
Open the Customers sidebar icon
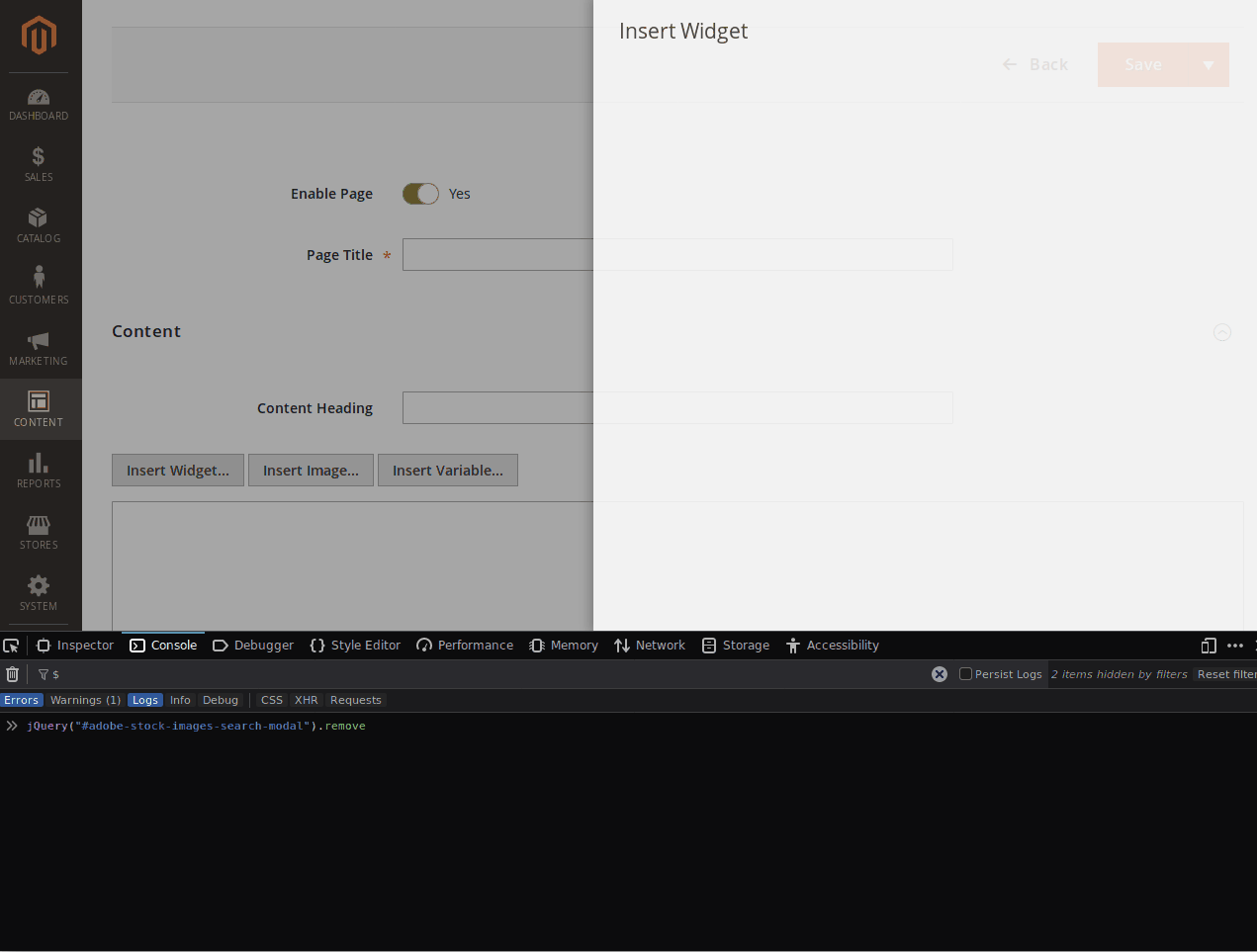(x=39, y=286)
